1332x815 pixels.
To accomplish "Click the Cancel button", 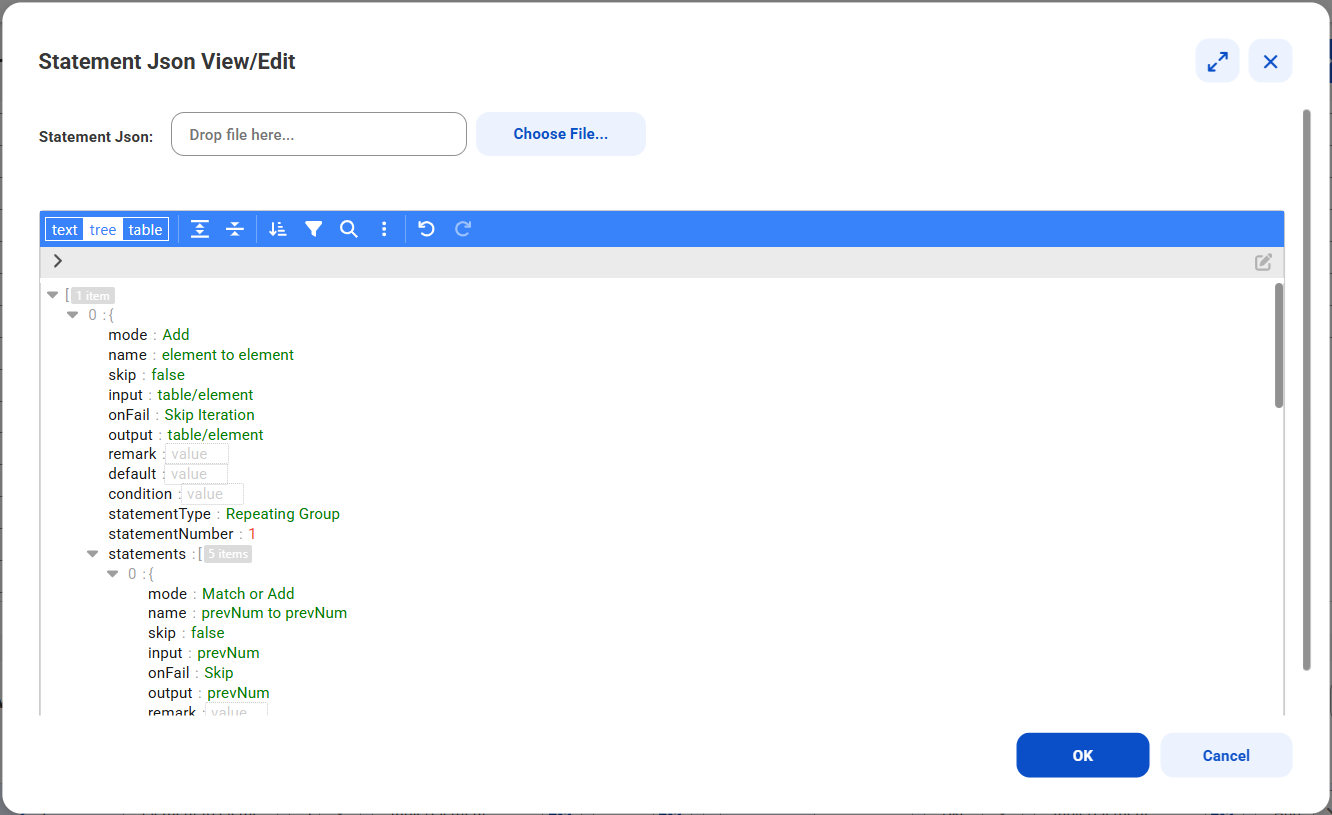I will [x=1227, y=755].
